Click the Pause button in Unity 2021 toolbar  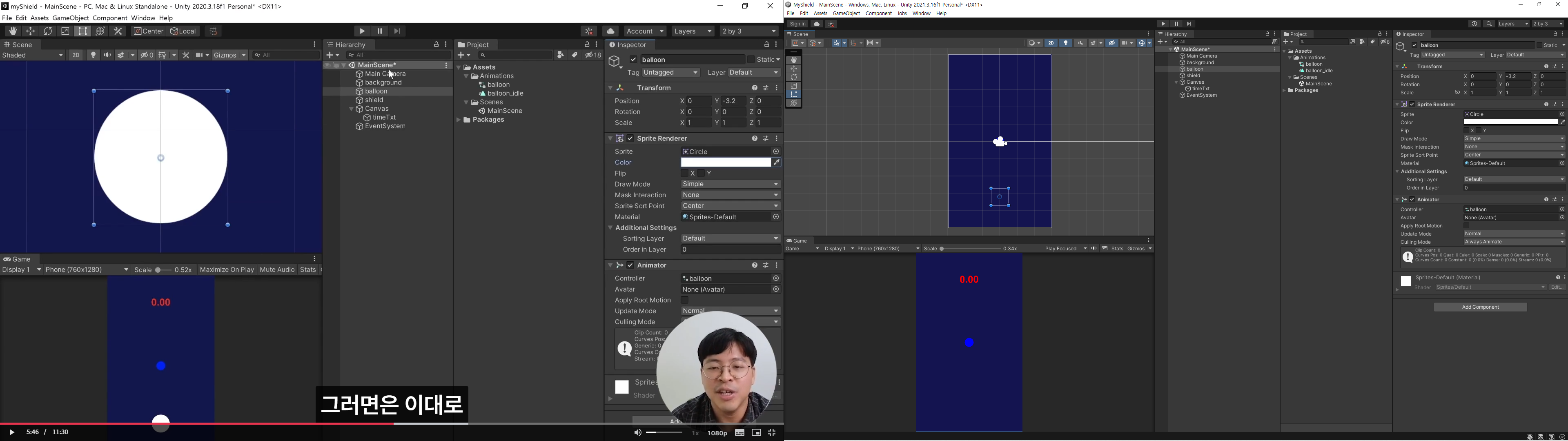pyautogui.click(x=1176, y=24)
